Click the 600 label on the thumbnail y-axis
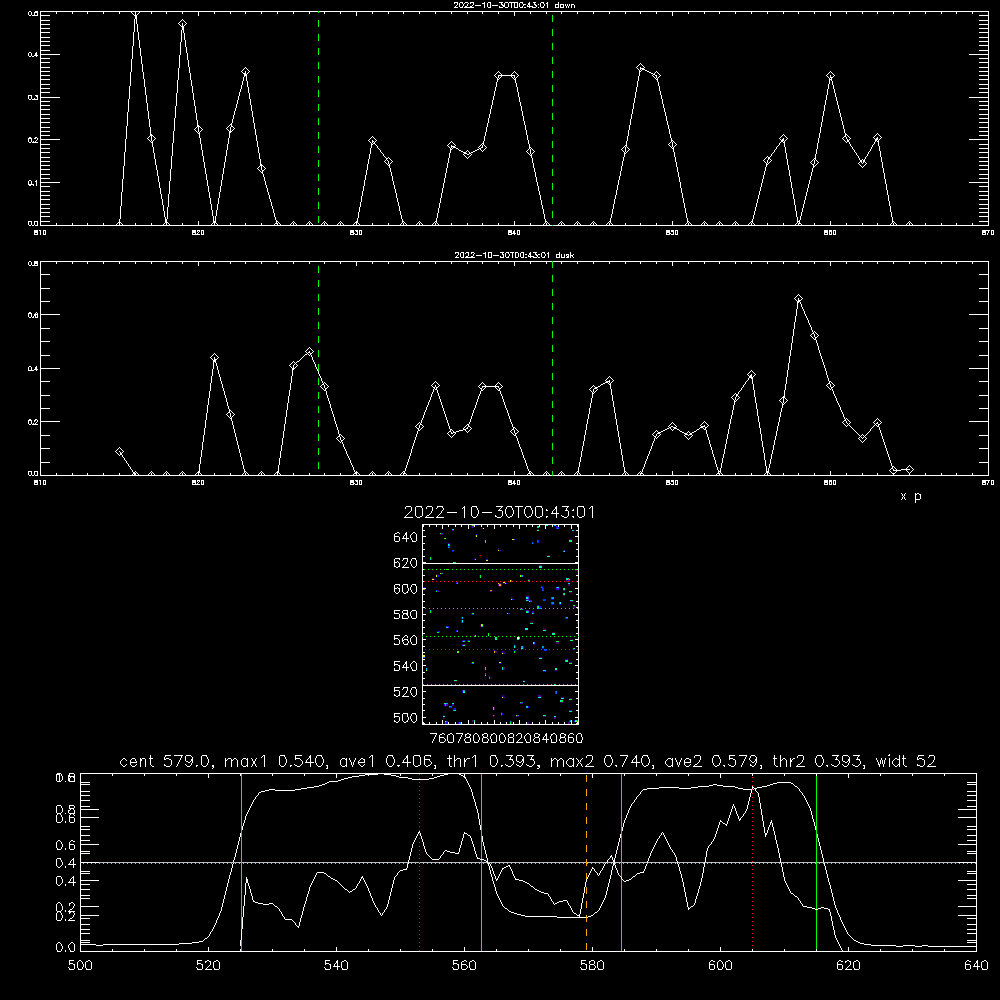1000x1000 pixels. pos(405,589)
